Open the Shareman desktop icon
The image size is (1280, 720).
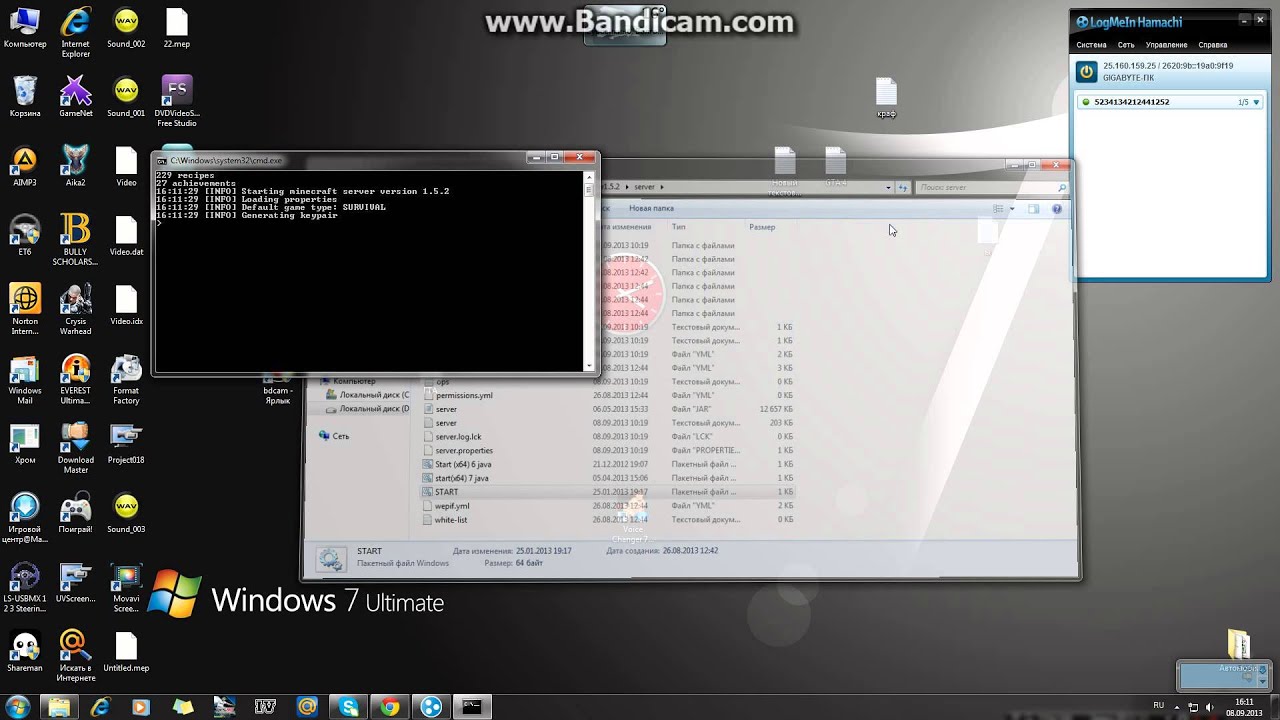click(25, 651)
